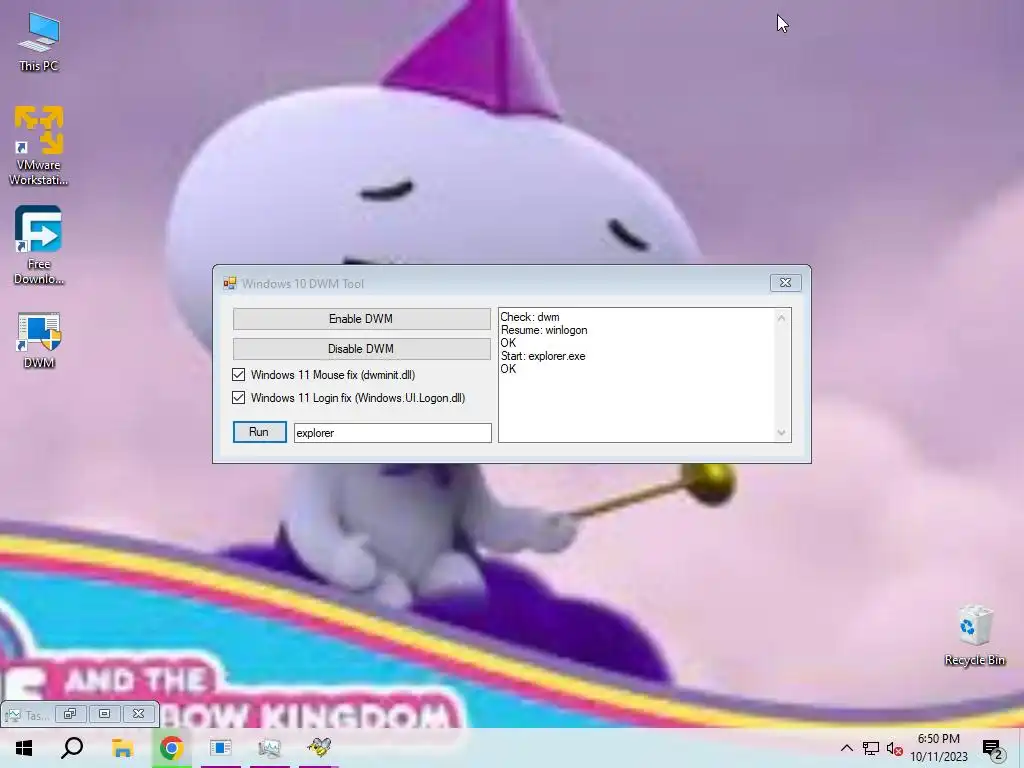Image resolution: width=1024 pixels, height=768 pixels.
Task: Click 'Start: explorer.exe' log line
Action: tap(543, 356)
